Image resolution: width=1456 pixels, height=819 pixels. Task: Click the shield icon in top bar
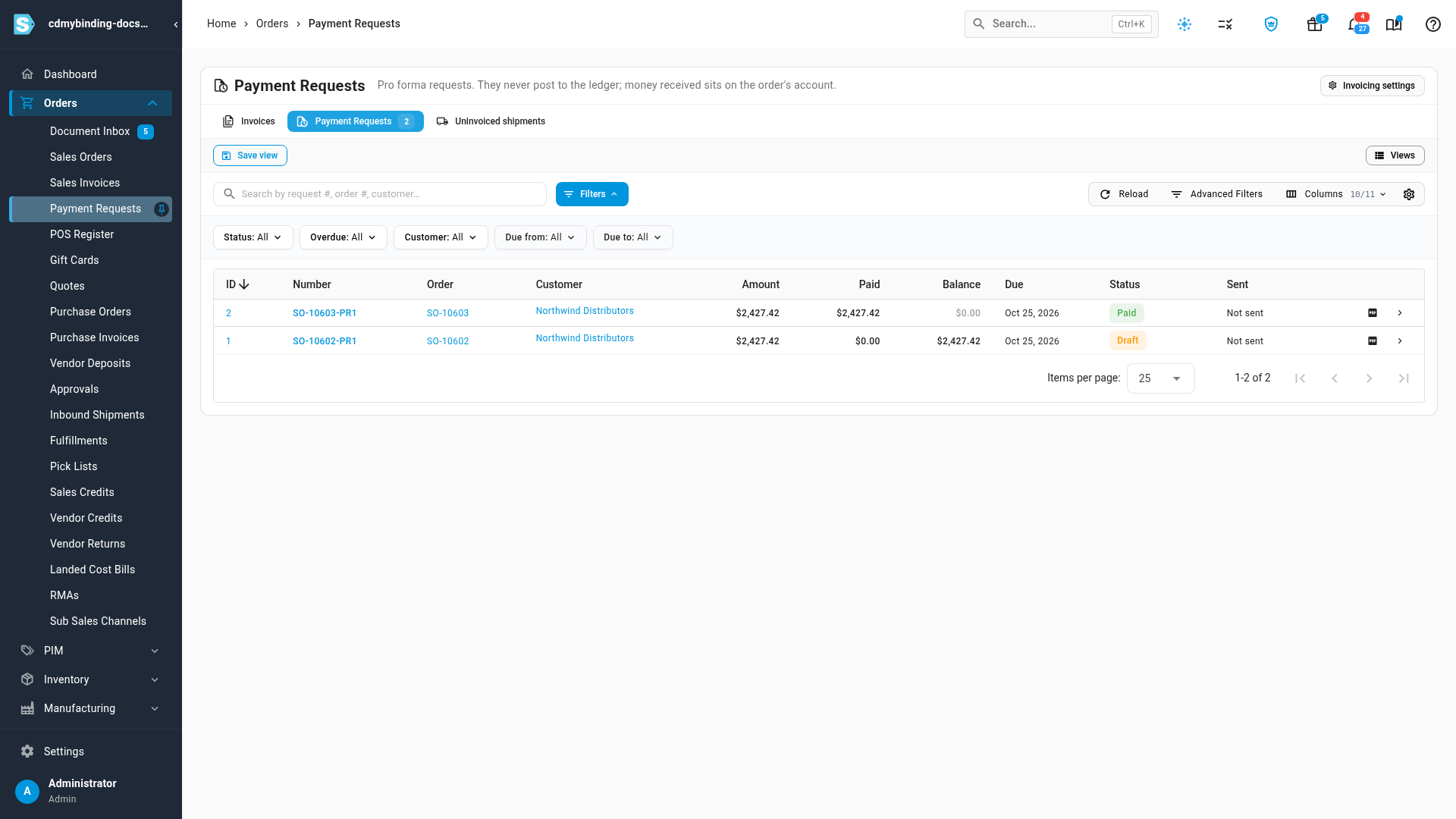[1271, 24]
